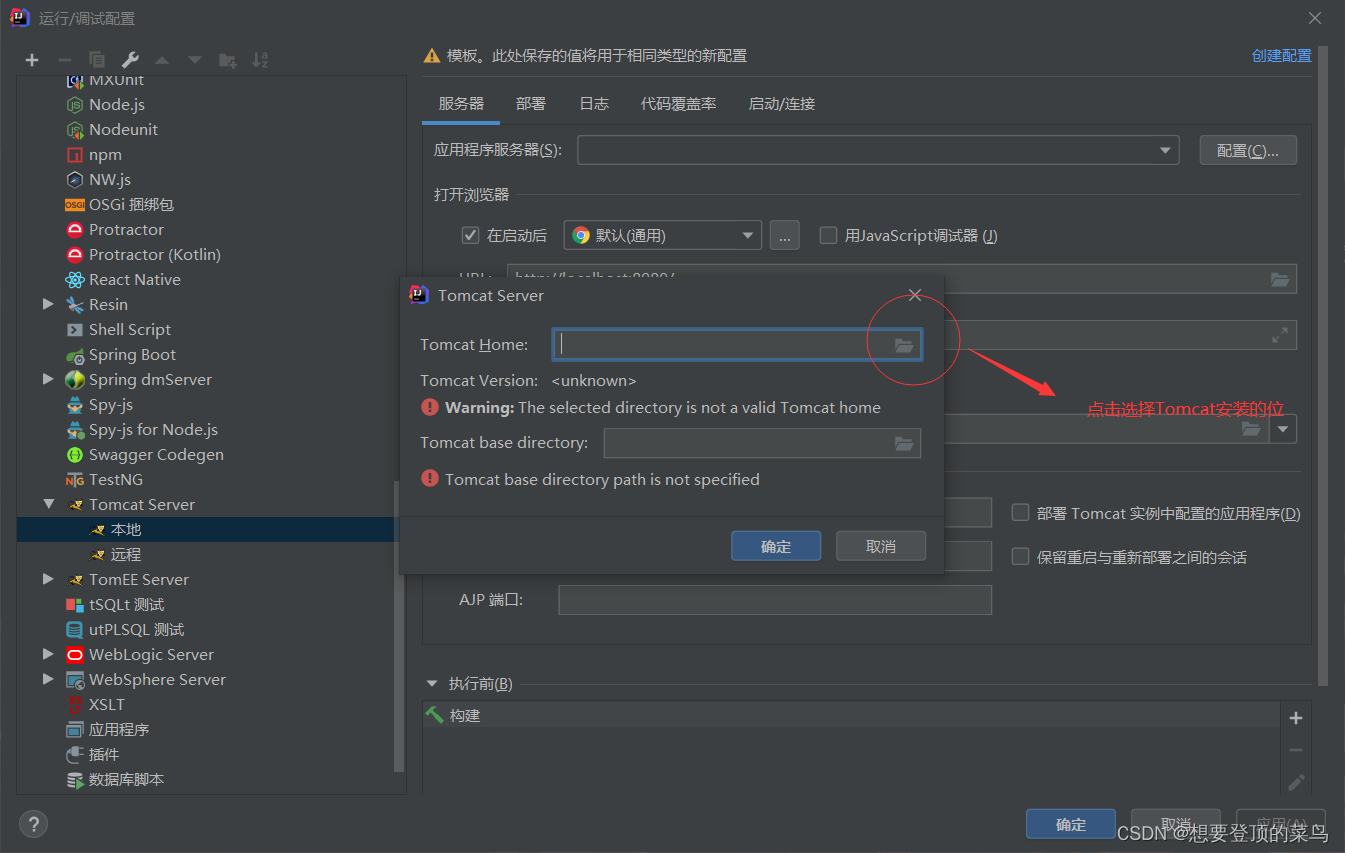Click the plus icon in before-launch section

pyautogui.click(x=1296, y=718)
